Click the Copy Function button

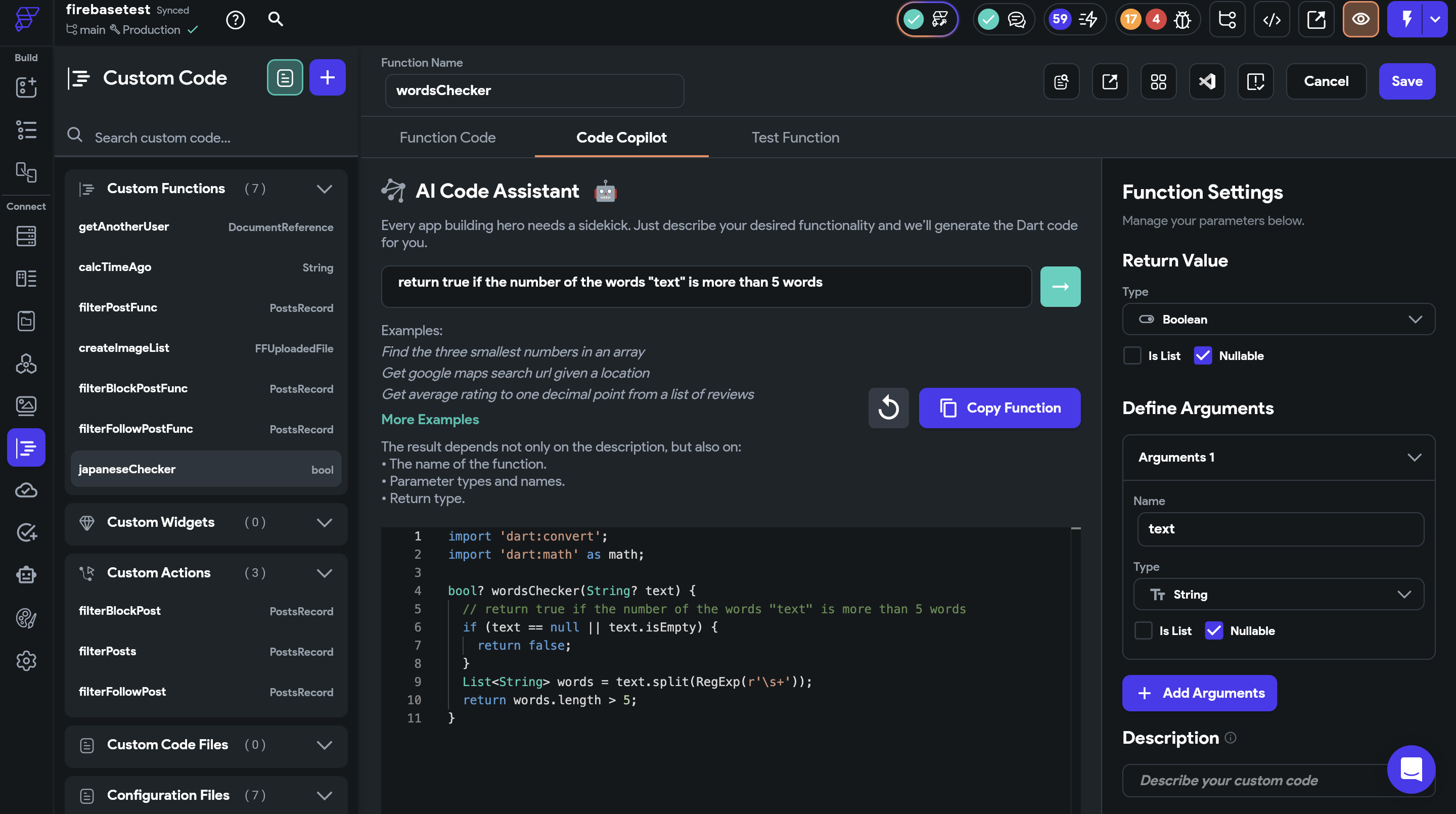[999, 408]
